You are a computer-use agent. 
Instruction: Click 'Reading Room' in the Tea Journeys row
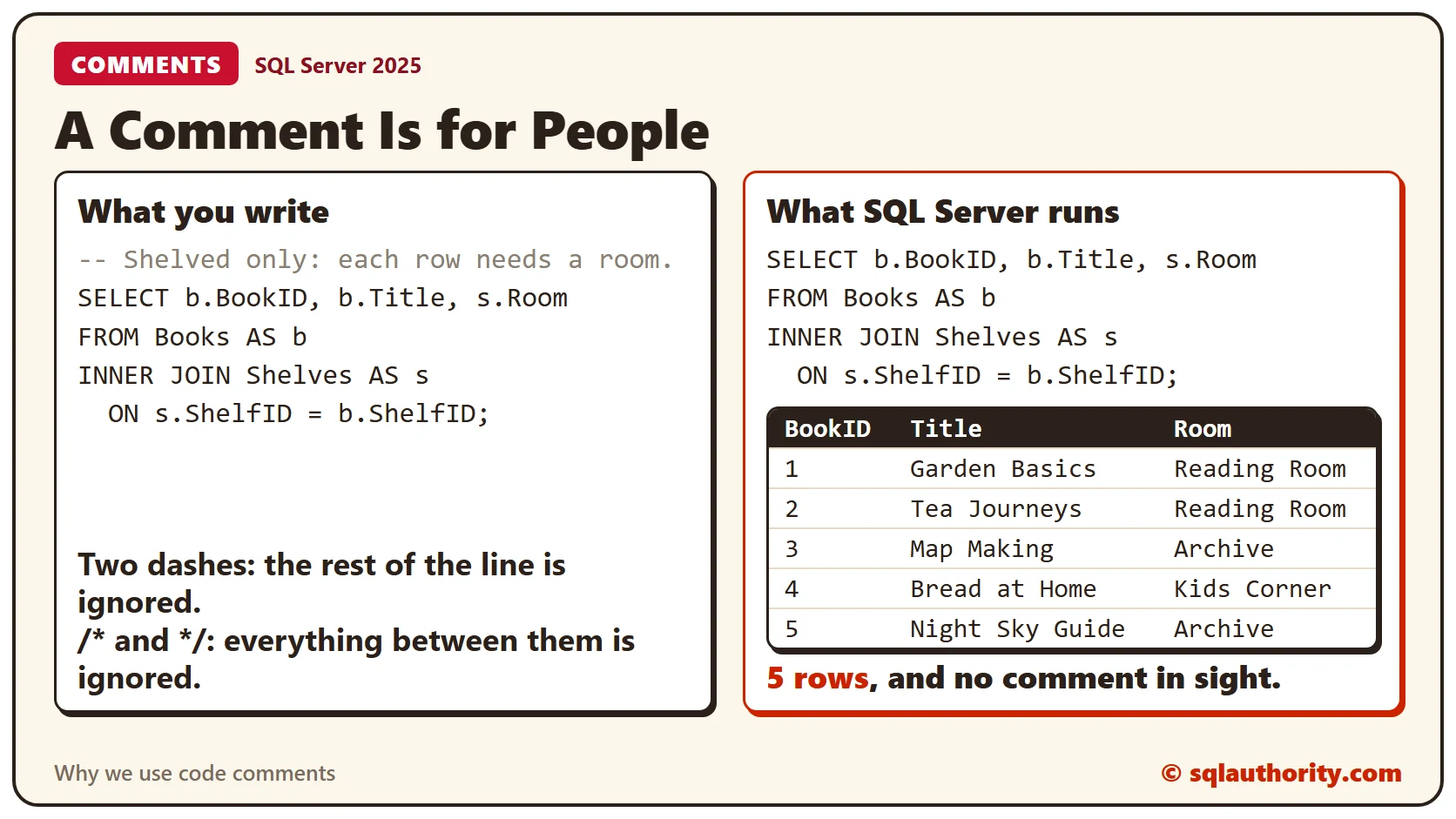[1260, 508]
